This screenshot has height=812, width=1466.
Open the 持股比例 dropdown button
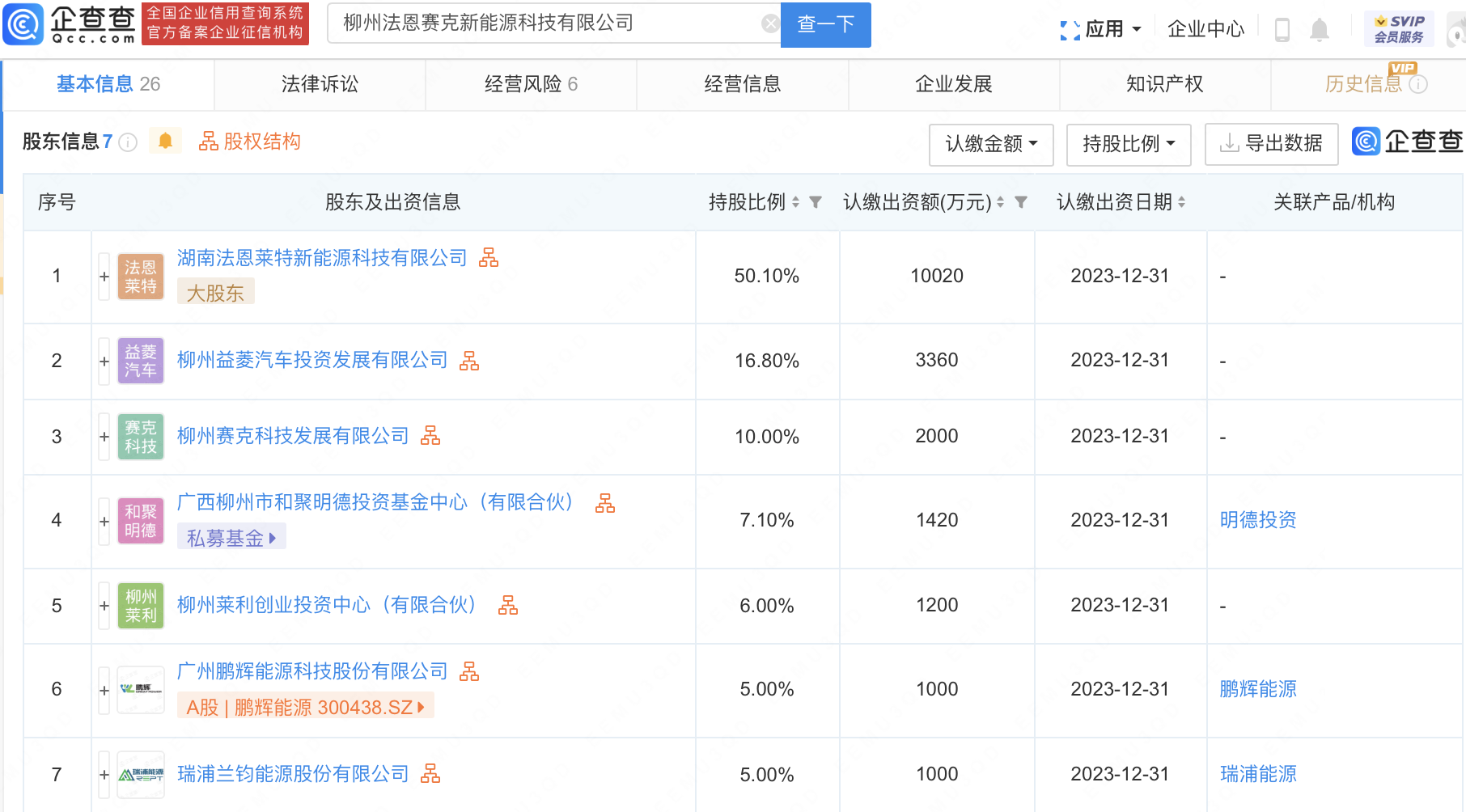click(1129, 145)
